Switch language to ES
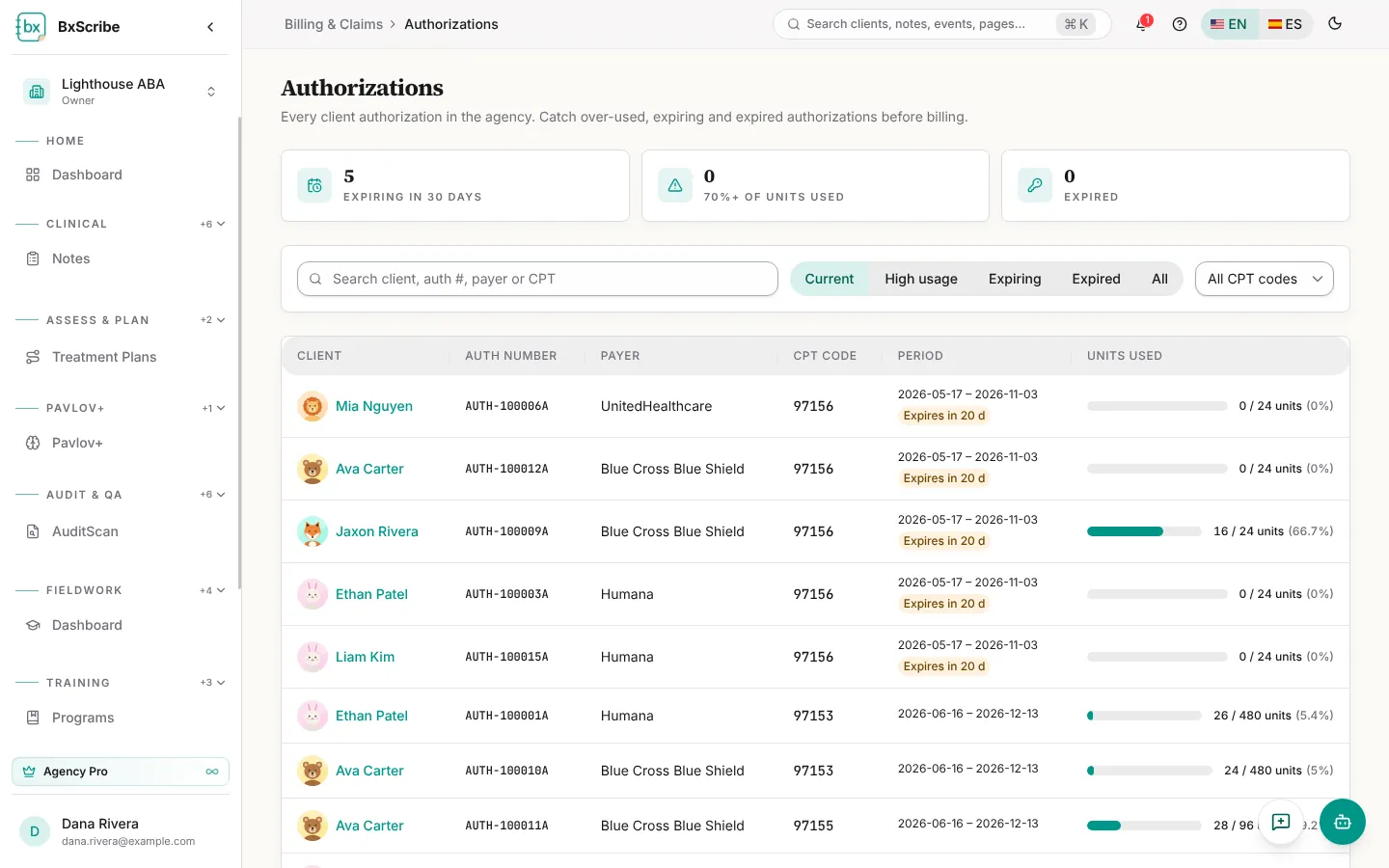The width and height of the screenshot is (1389, 868). point(1285,24)
